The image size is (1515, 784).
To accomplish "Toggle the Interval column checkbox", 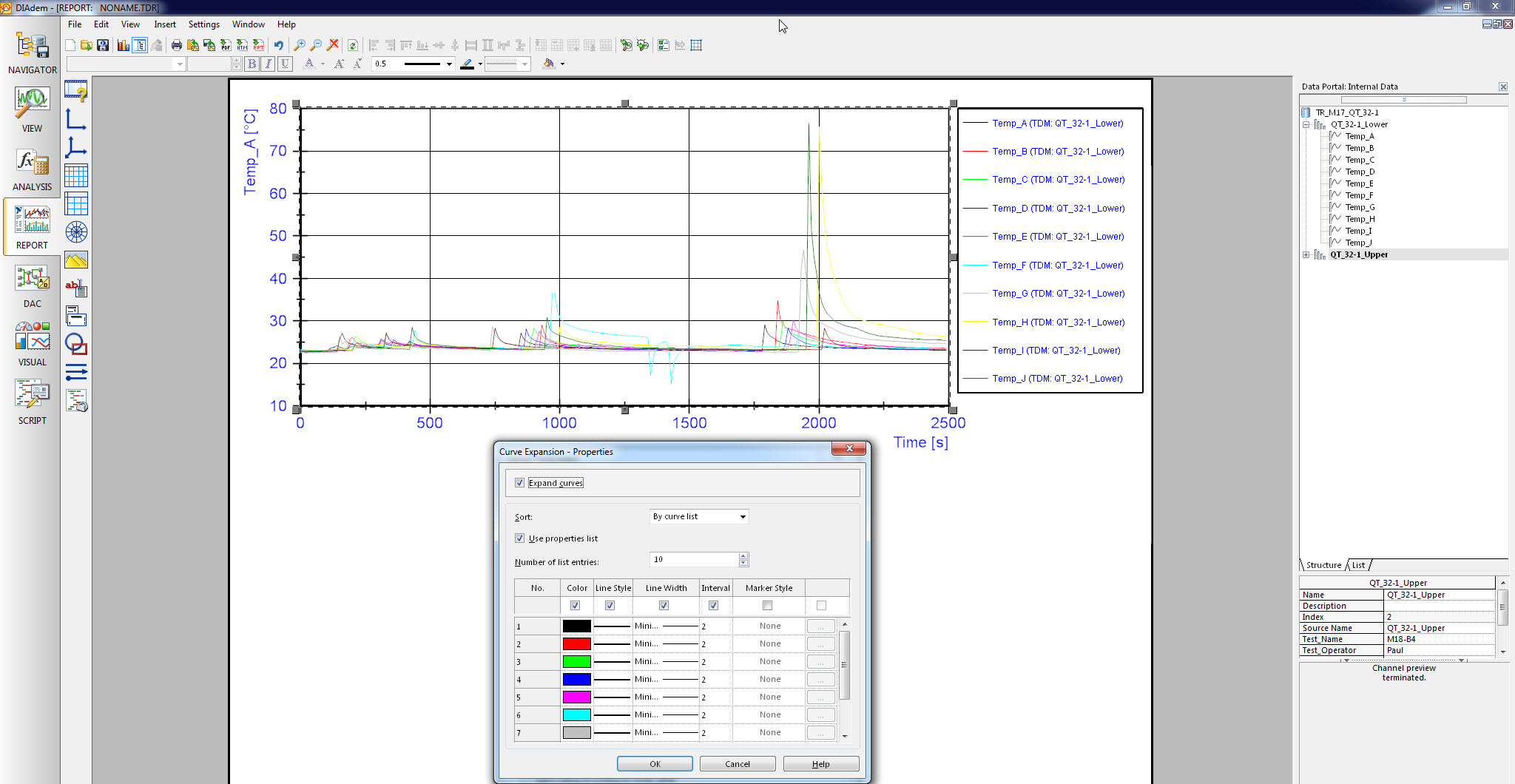I will pyautogui.click(x=714, y=606).
